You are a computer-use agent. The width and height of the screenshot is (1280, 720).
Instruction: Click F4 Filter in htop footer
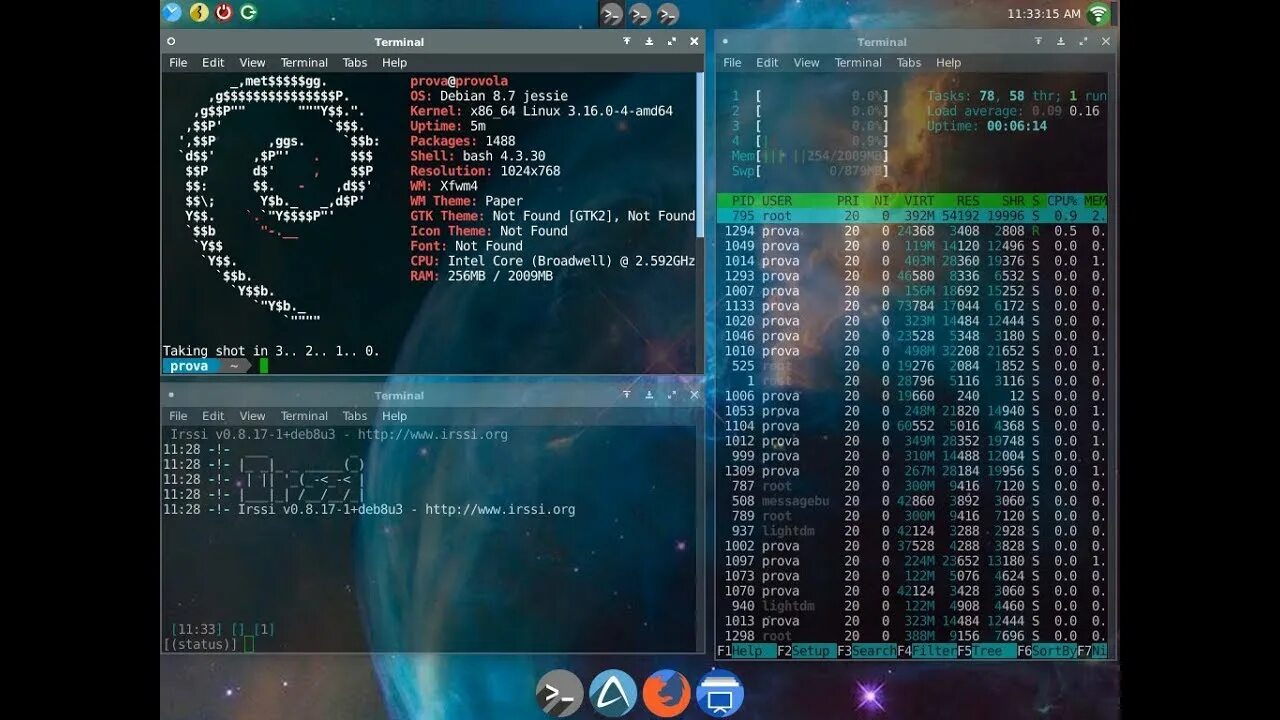pos(926,651)
